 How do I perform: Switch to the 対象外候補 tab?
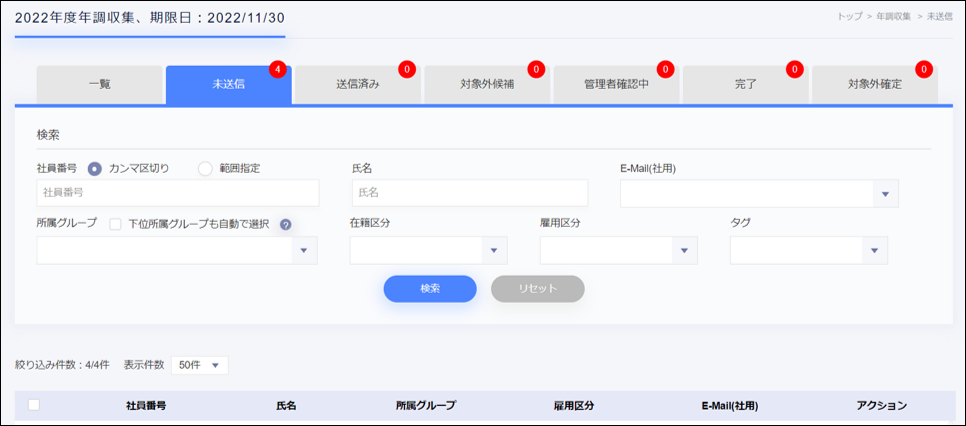pos(486,84)
